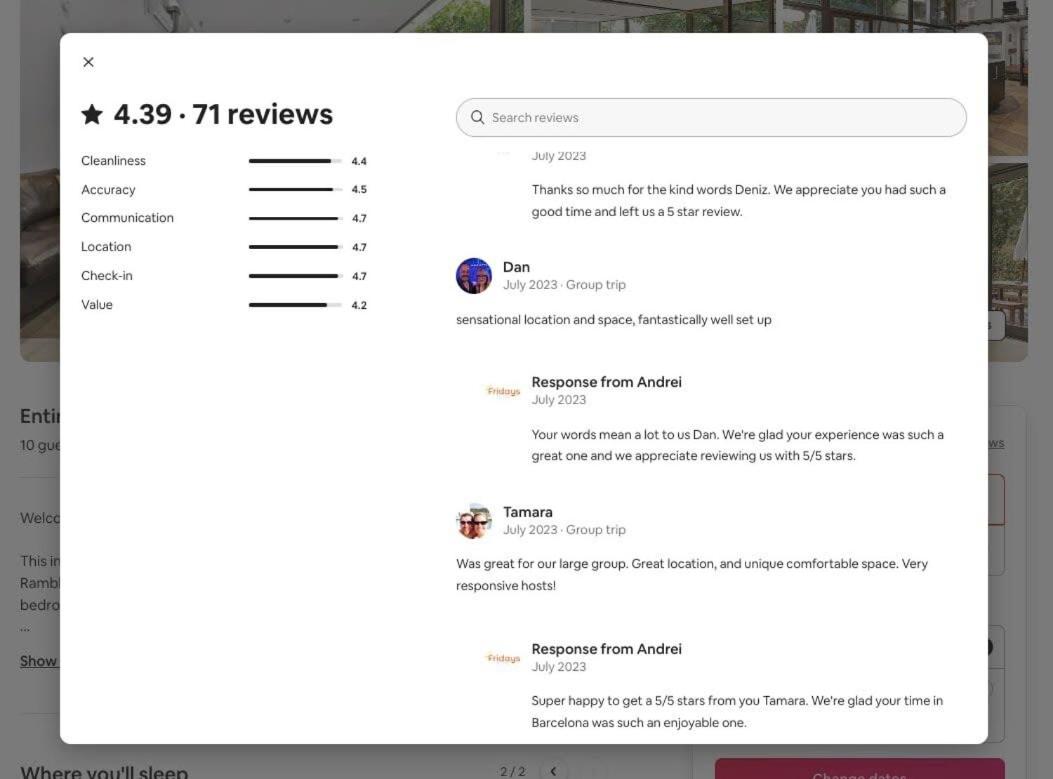The height and width of the screenshot is (779, 1053).
Task: Click the Change dates button
Action: coord(860,770)
